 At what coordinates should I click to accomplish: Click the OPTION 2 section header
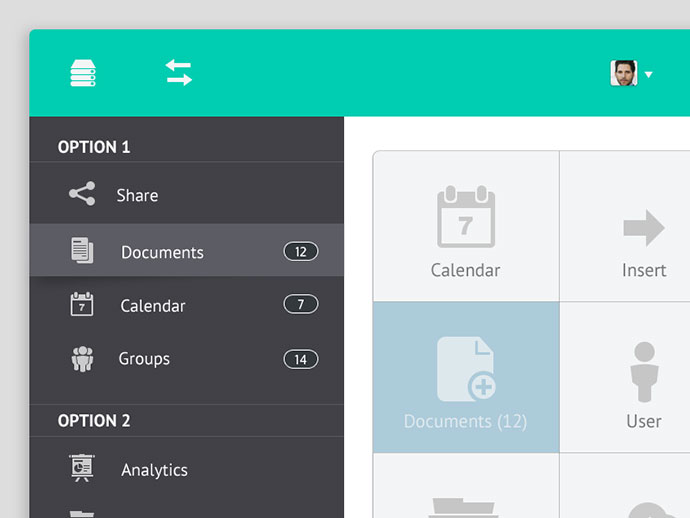point(94,421)
